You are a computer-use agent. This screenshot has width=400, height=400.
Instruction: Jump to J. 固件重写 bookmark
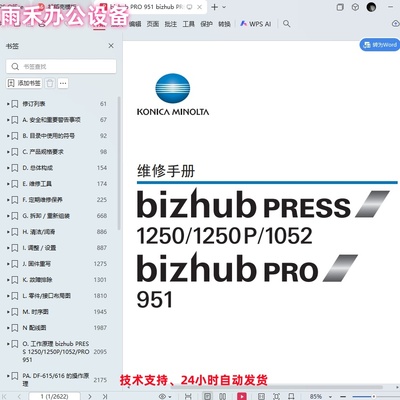point(37,264)
